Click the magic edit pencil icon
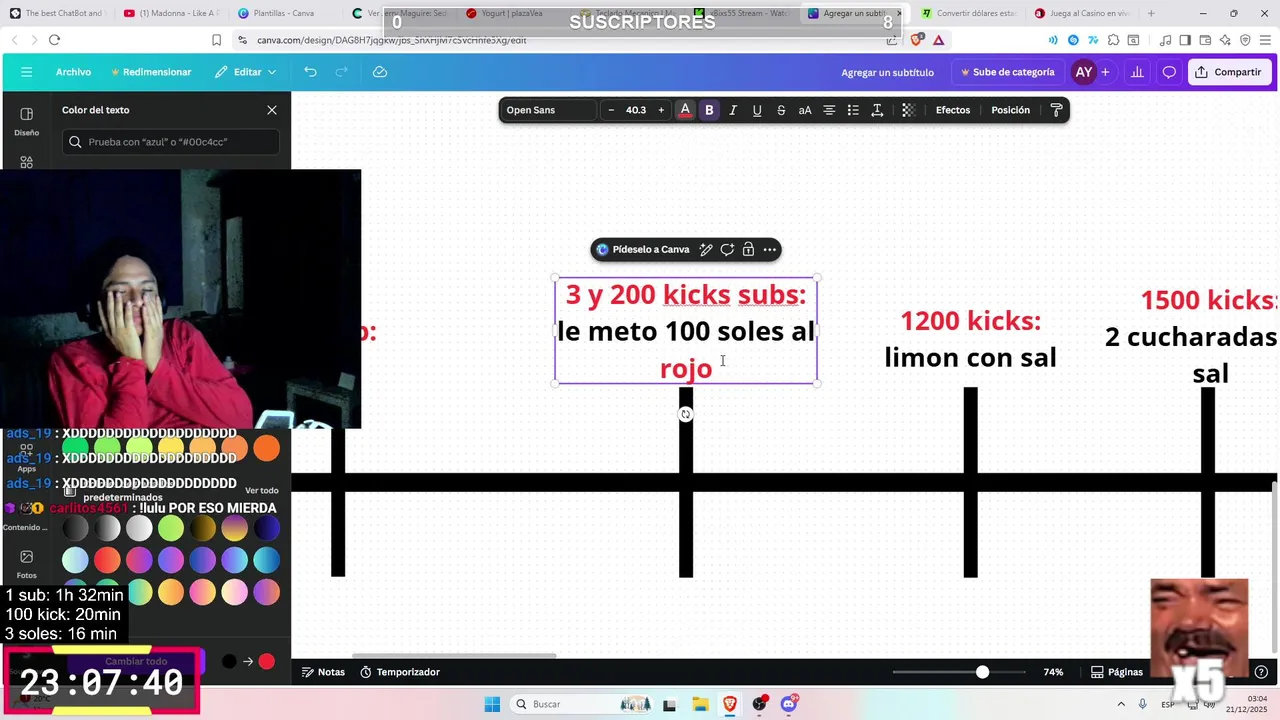This screenshot has width=1280, height=720. (x=706, y=249)
